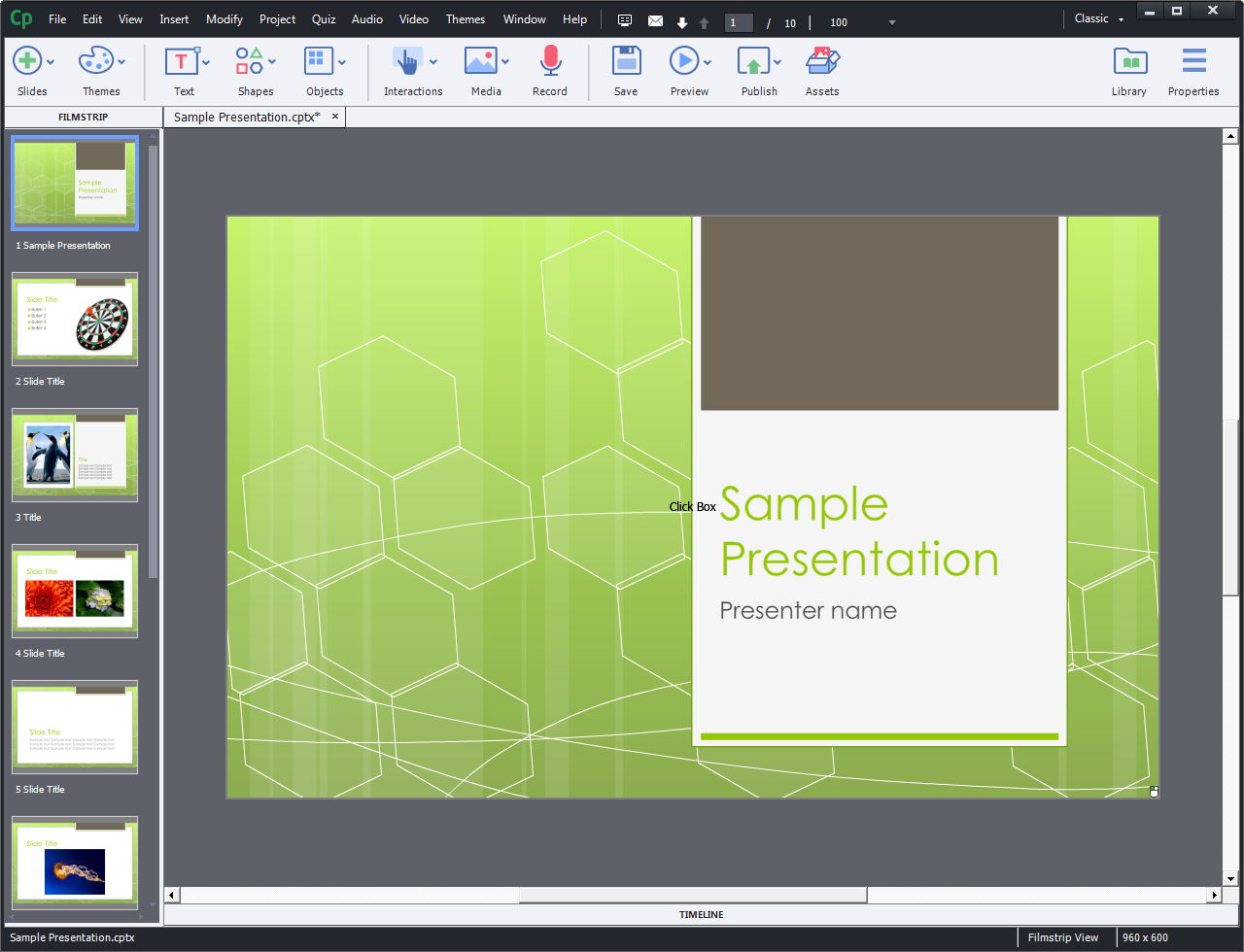The width and height of the screenshot is (1244, 952).
Task: Click the Record audio icon
Action: point(550,60)
